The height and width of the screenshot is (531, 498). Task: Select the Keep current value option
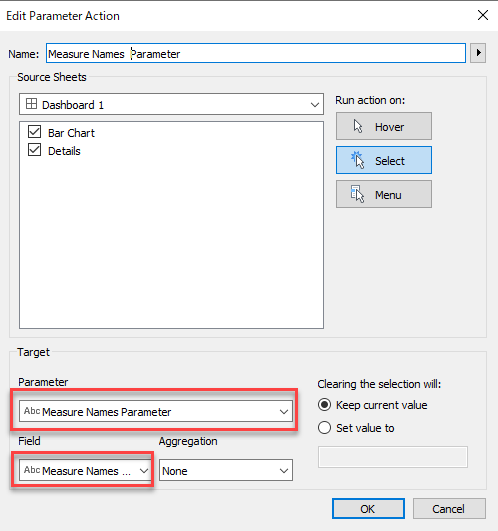(x=324, y=405)
